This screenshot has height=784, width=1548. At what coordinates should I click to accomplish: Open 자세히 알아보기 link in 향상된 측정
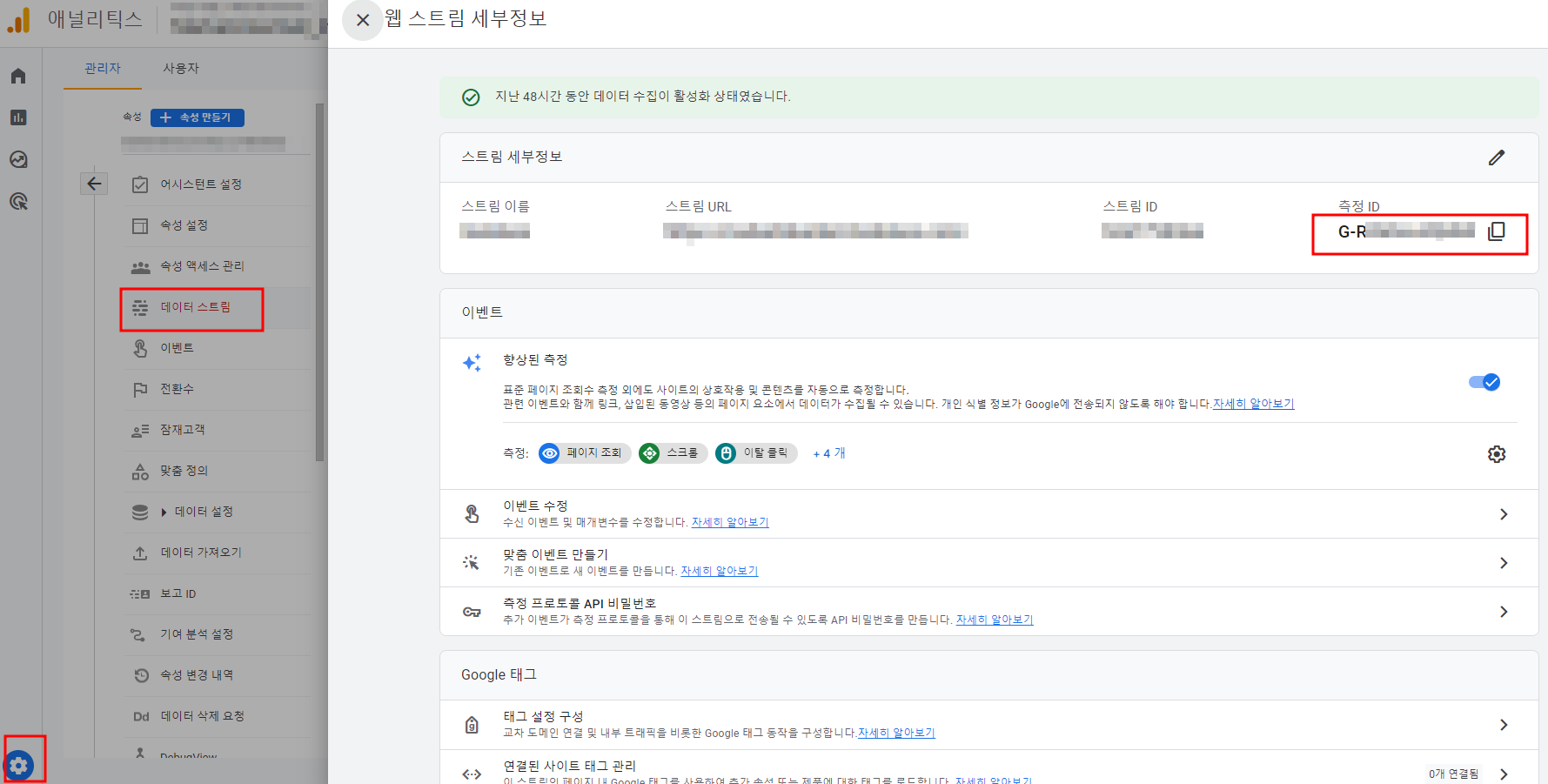coord(1253,404)
